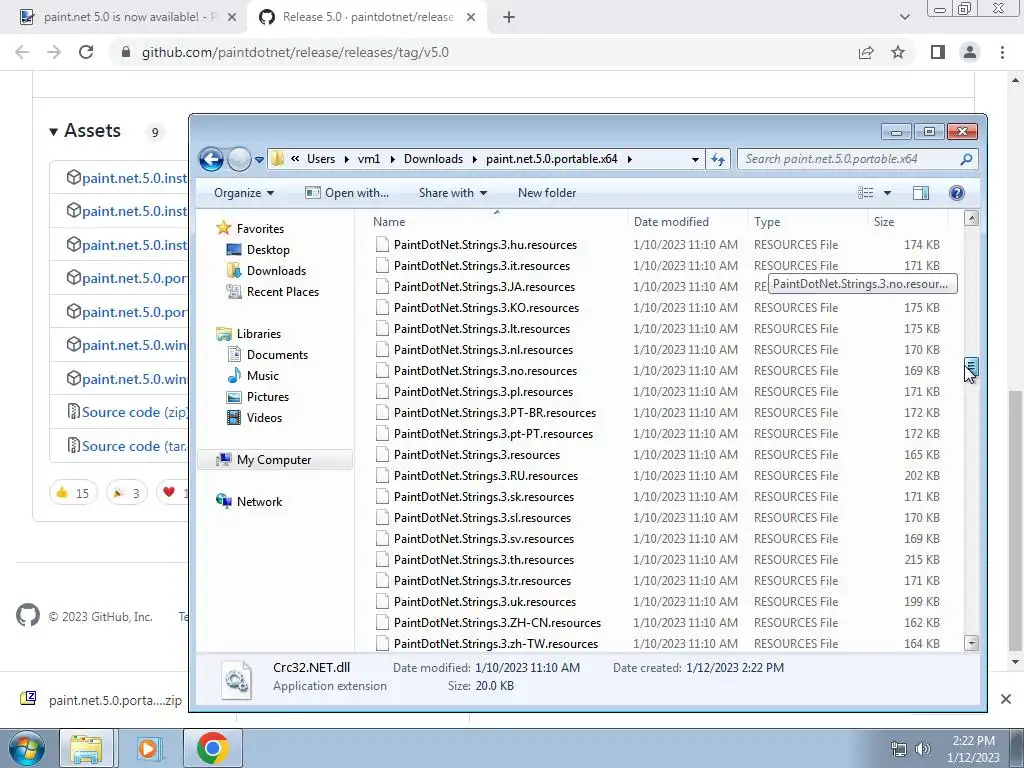Click thumbs up reaction with 15

pyautogui.click(x=72, y=492)
